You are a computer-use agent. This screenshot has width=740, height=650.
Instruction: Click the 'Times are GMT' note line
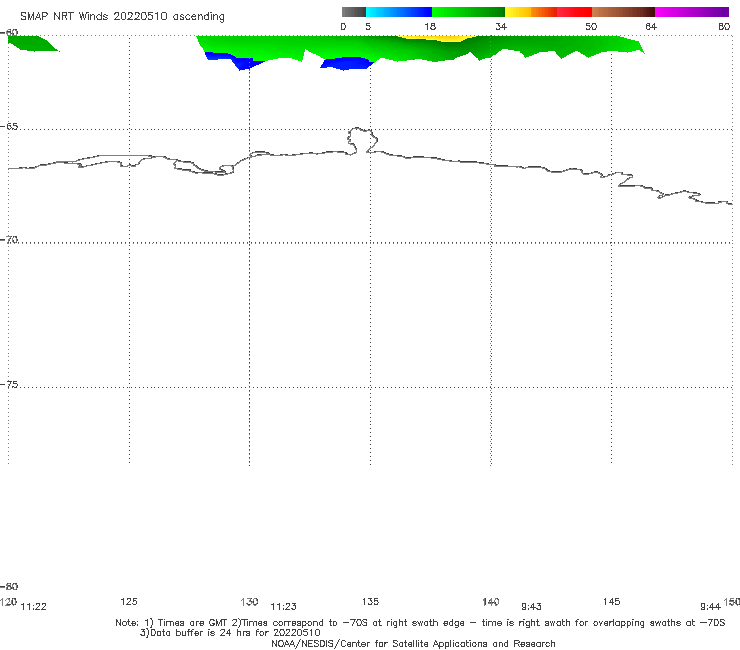click(x=420, y=623)
